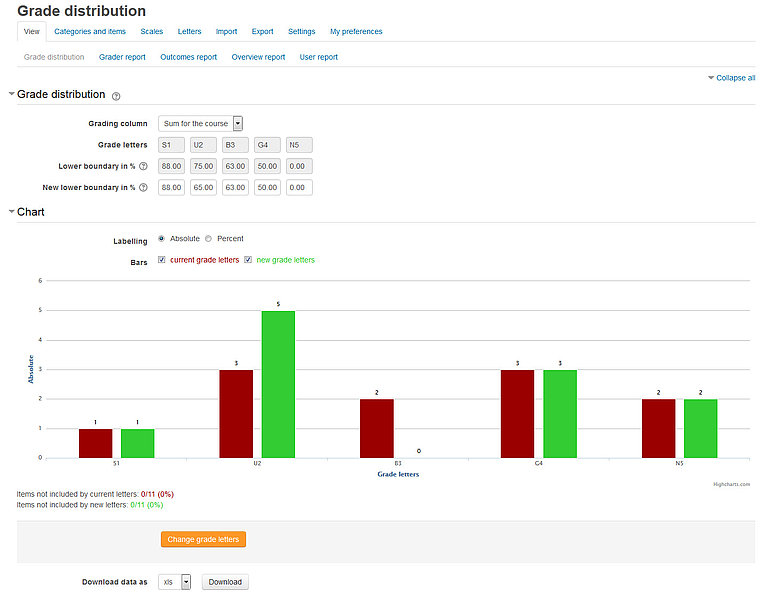
Task: Click help icon next to Lower boundary label
Action: click(144, 166)
